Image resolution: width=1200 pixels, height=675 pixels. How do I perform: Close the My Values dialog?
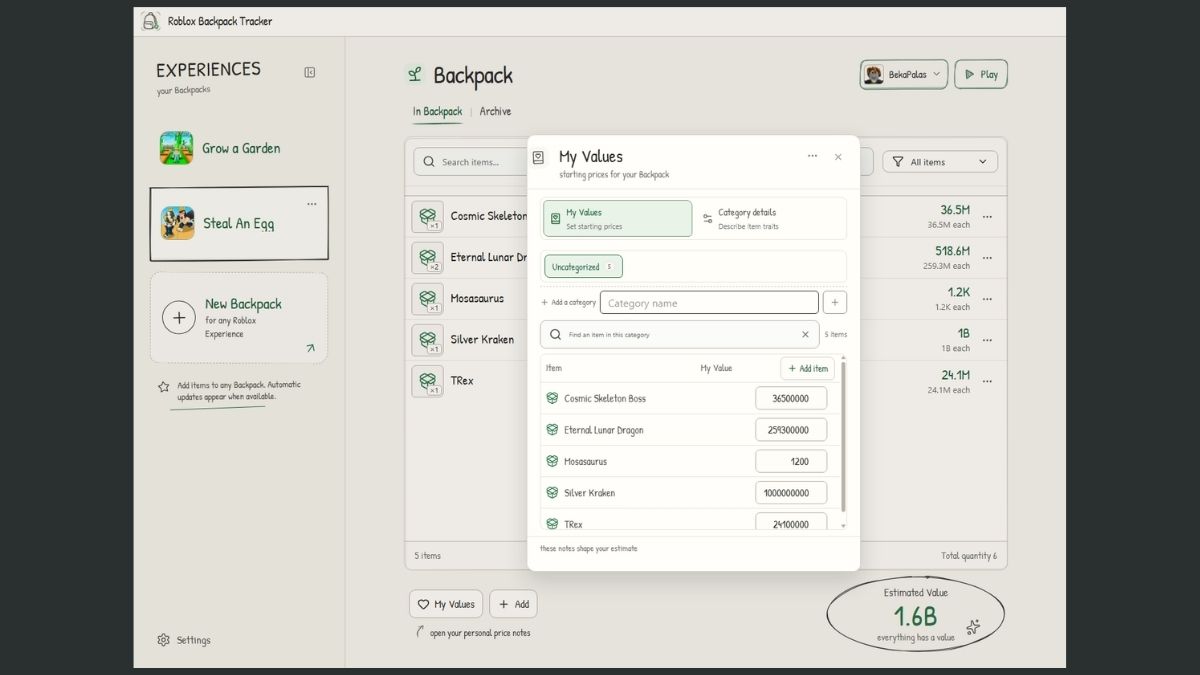click(x=838, y=157)
